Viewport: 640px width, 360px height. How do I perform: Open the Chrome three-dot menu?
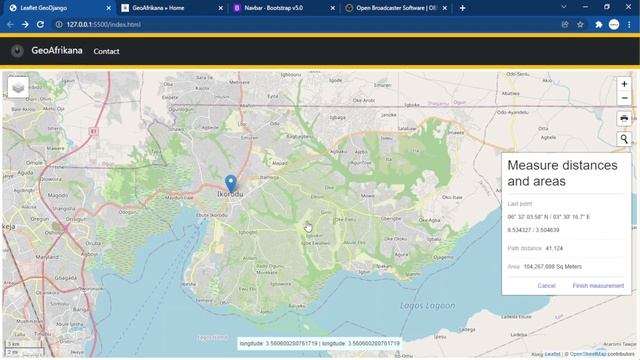click(x=629, y=24)
